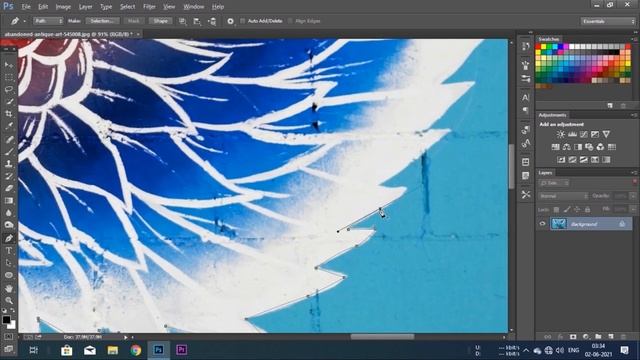Toggle lock position icon
This screenshot has height=360, width=640.
[577, 209]
